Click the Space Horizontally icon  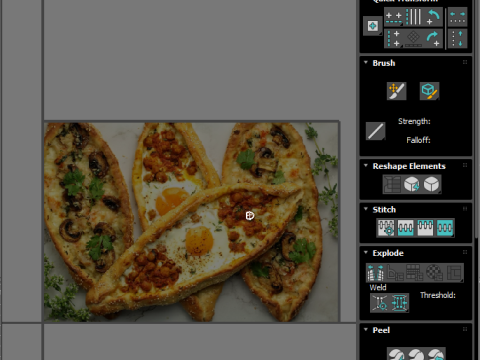(x=457, y=17)
